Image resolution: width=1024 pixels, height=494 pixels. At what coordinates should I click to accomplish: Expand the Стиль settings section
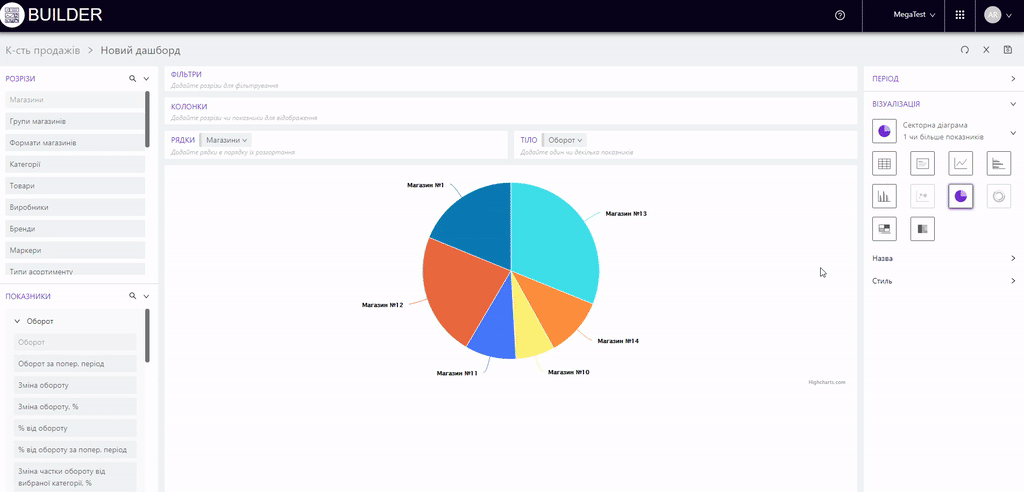(x=1012, y=281)
